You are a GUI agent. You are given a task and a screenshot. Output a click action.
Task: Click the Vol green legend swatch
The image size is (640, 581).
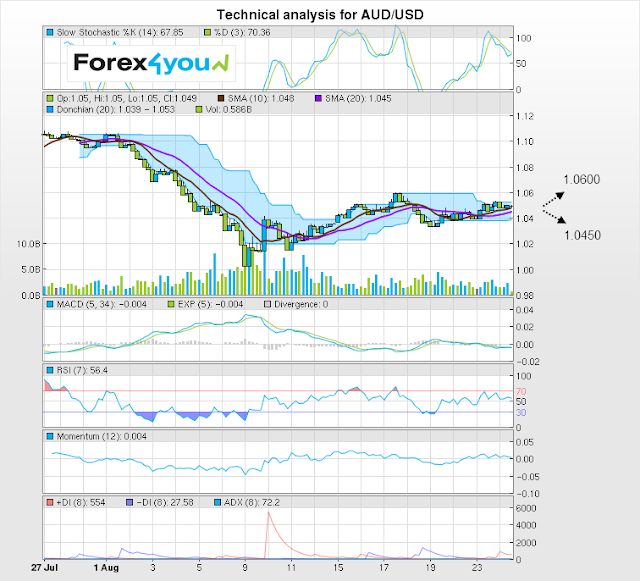click(x=199, y=109)
